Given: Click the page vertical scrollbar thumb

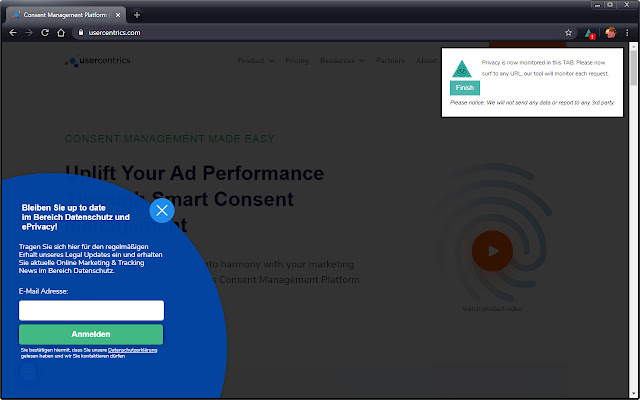Looking at the screenshot, I should point(633,68).
